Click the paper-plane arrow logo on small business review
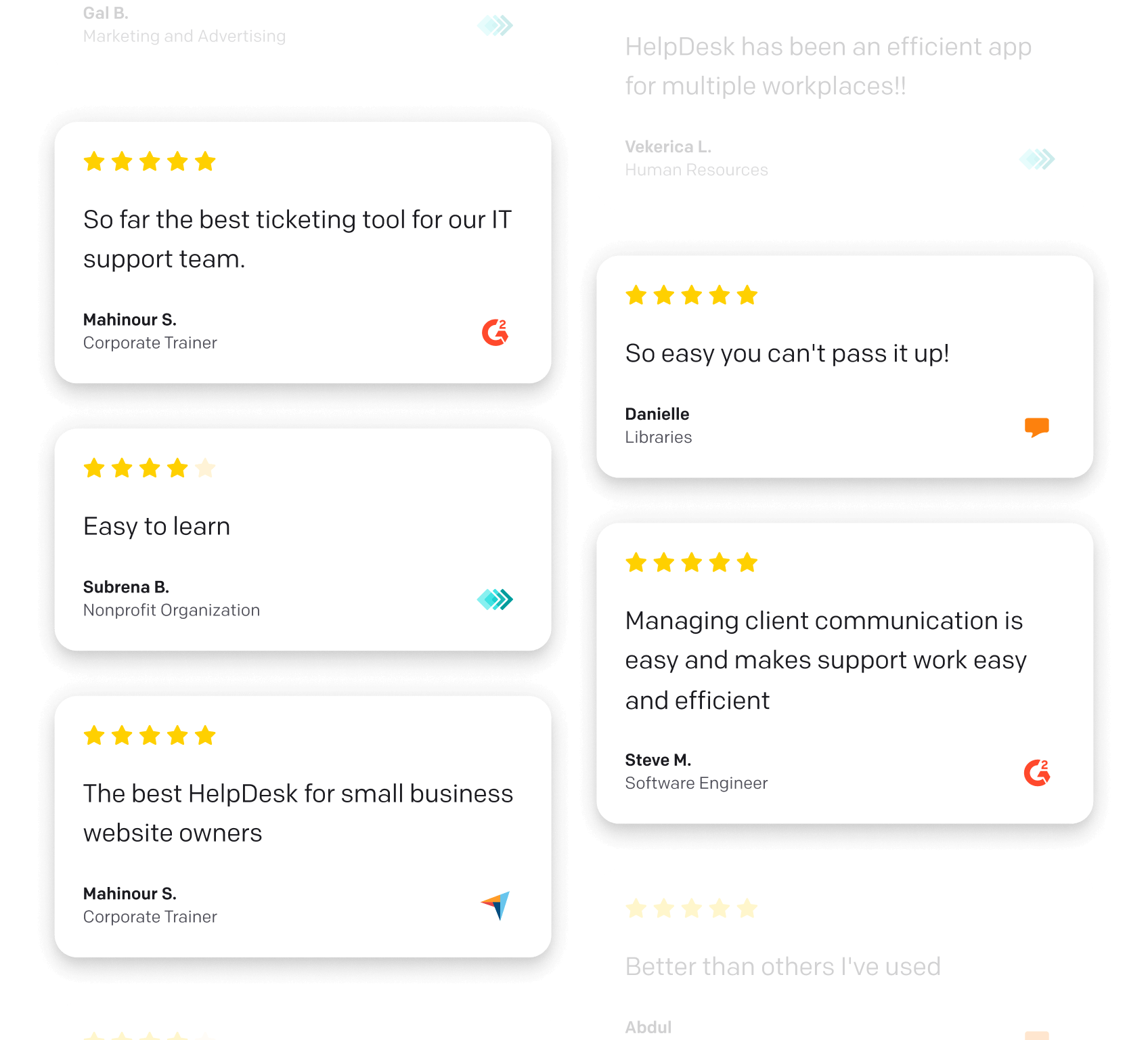The height and width of the screenshot is (1040, 1148). [x=495, y=905]
